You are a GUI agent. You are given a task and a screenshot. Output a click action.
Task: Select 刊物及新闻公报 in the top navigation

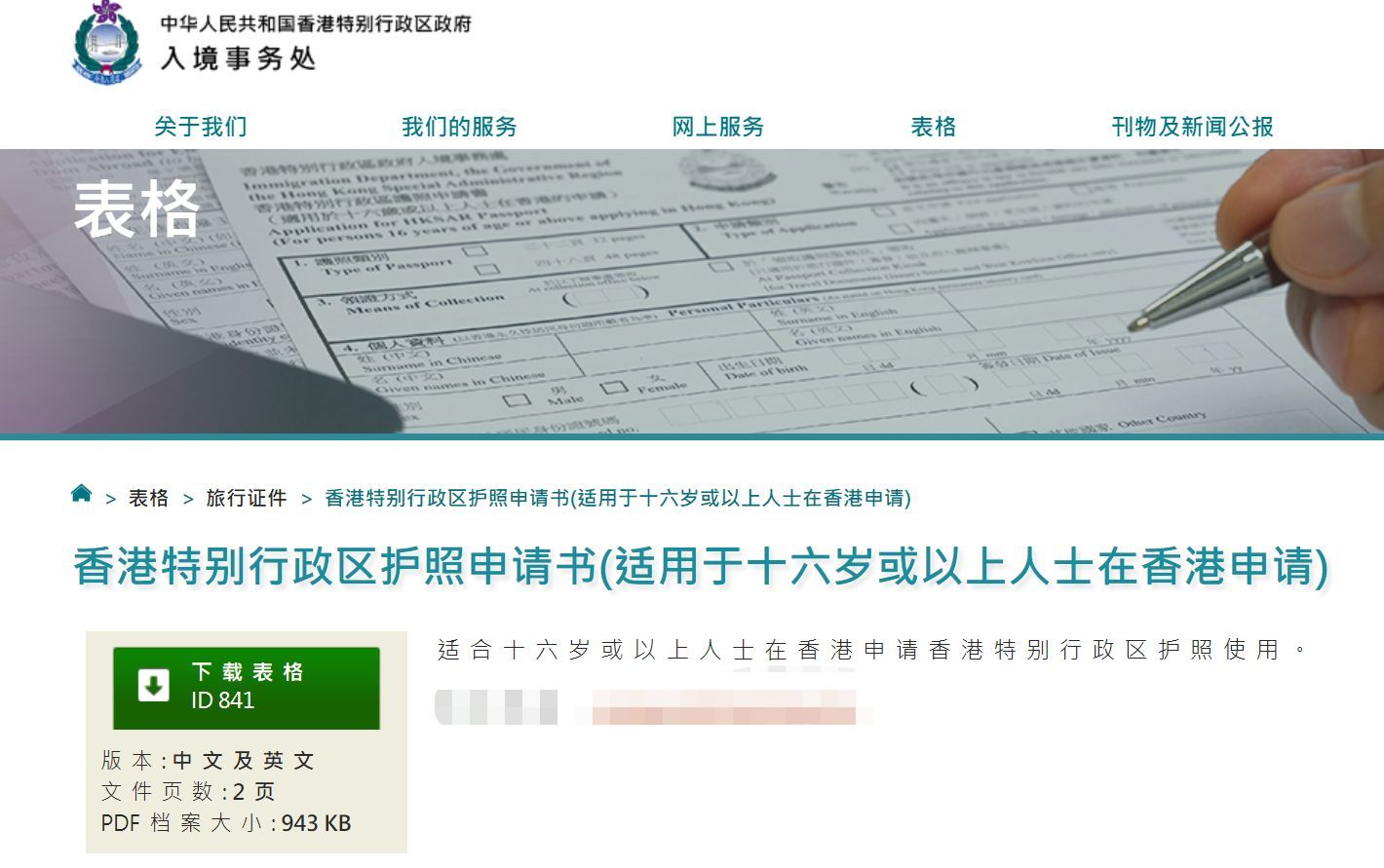pyautogui.click(x=1193, y=126)
